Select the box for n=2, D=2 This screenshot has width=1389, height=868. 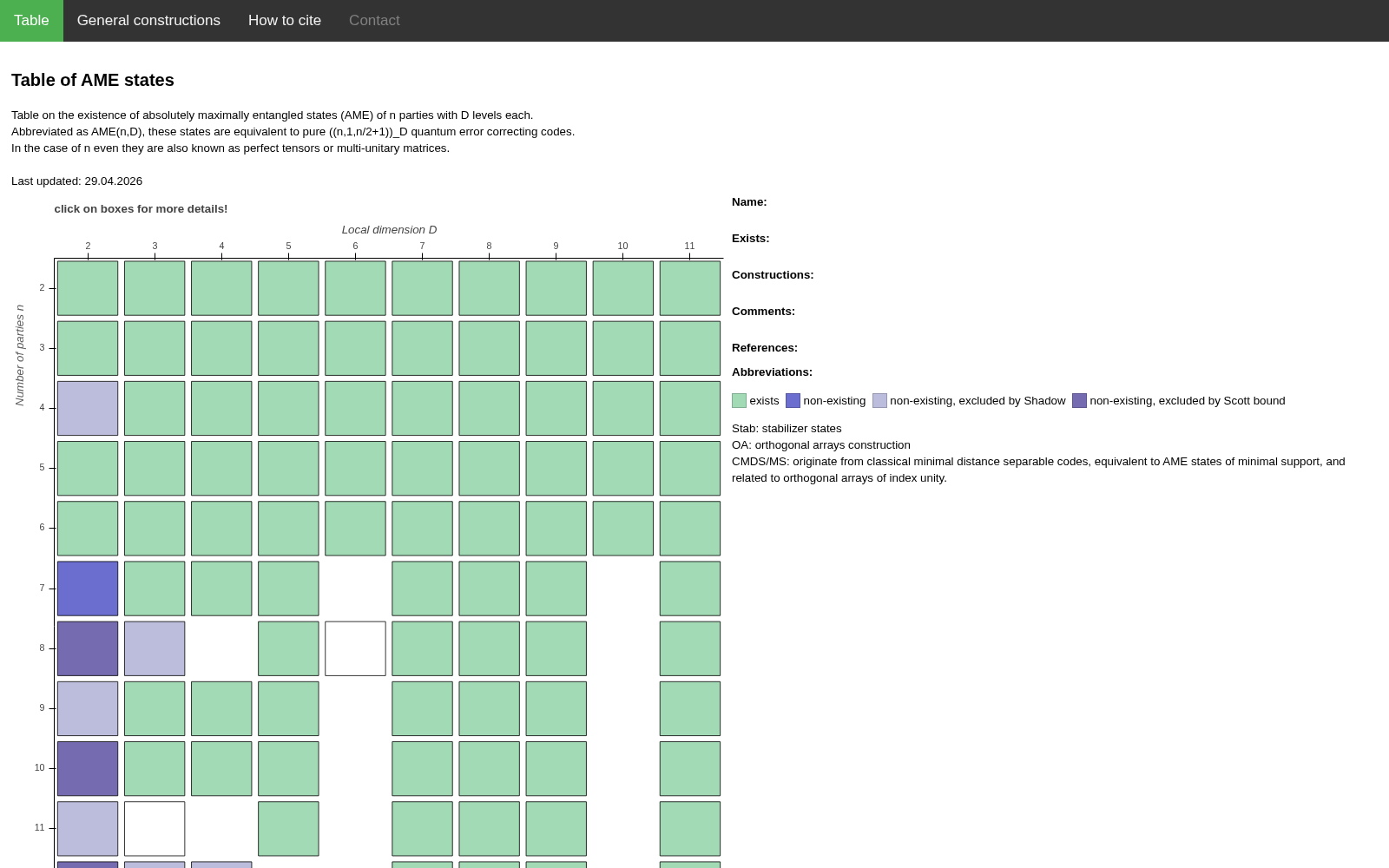tap(88, 288)
